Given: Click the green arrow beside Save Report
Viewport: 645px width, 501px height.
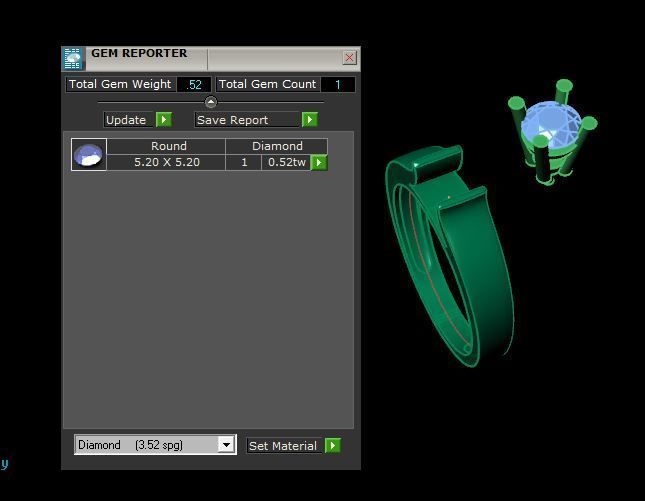Looking at the screenshot, I should click(x=310, y=120).
